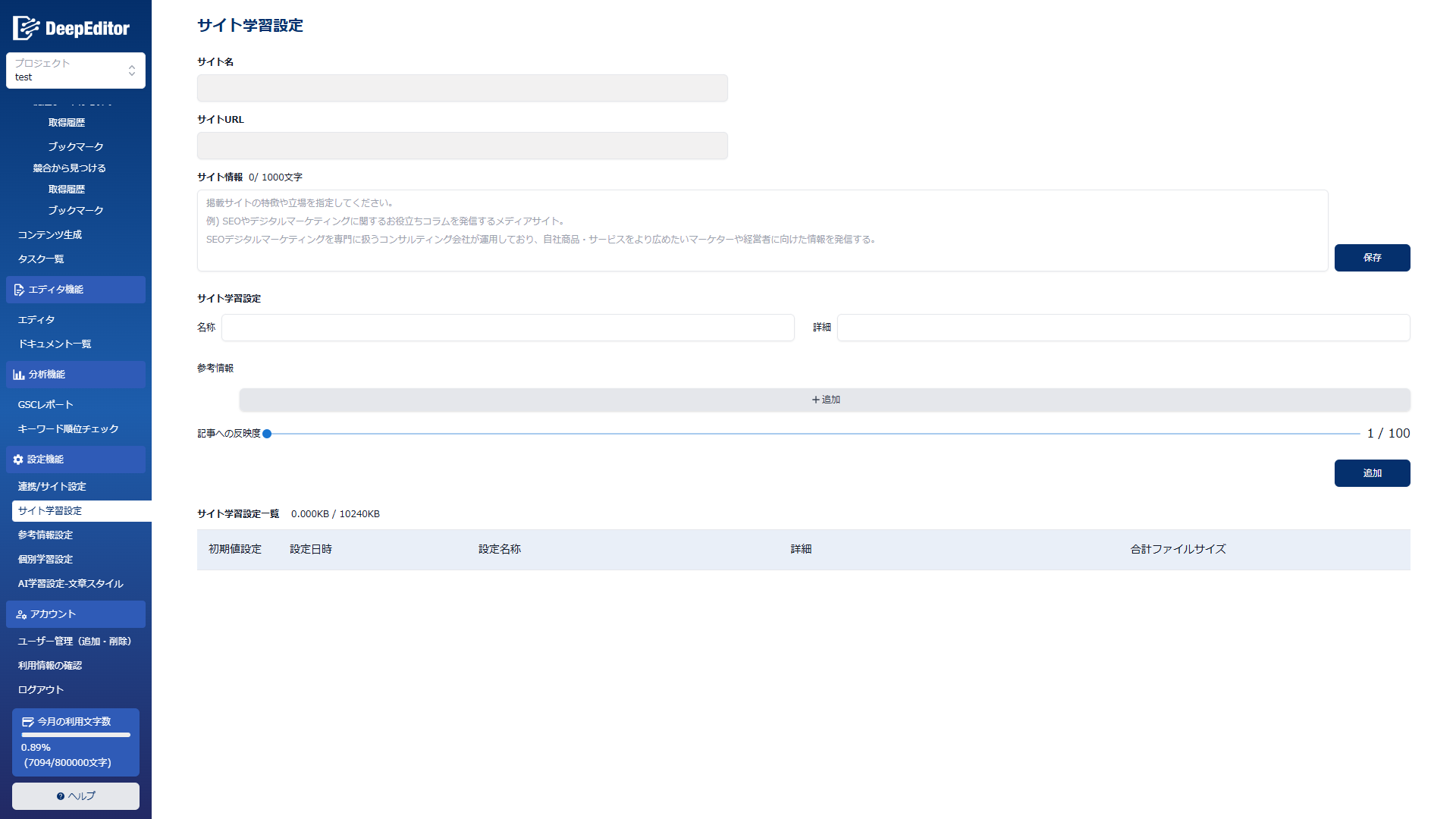Click the monthly usage progress bar

click(76, 735)
